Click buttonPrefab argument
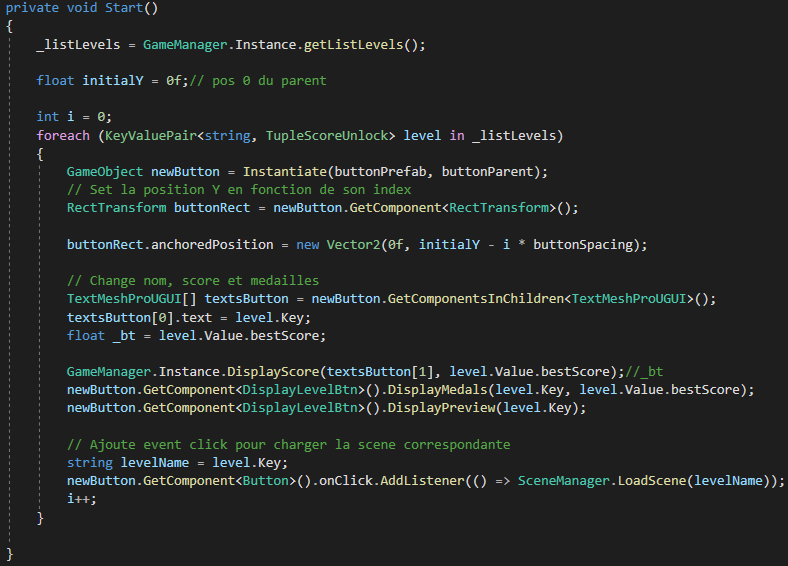 pos(380,172)
